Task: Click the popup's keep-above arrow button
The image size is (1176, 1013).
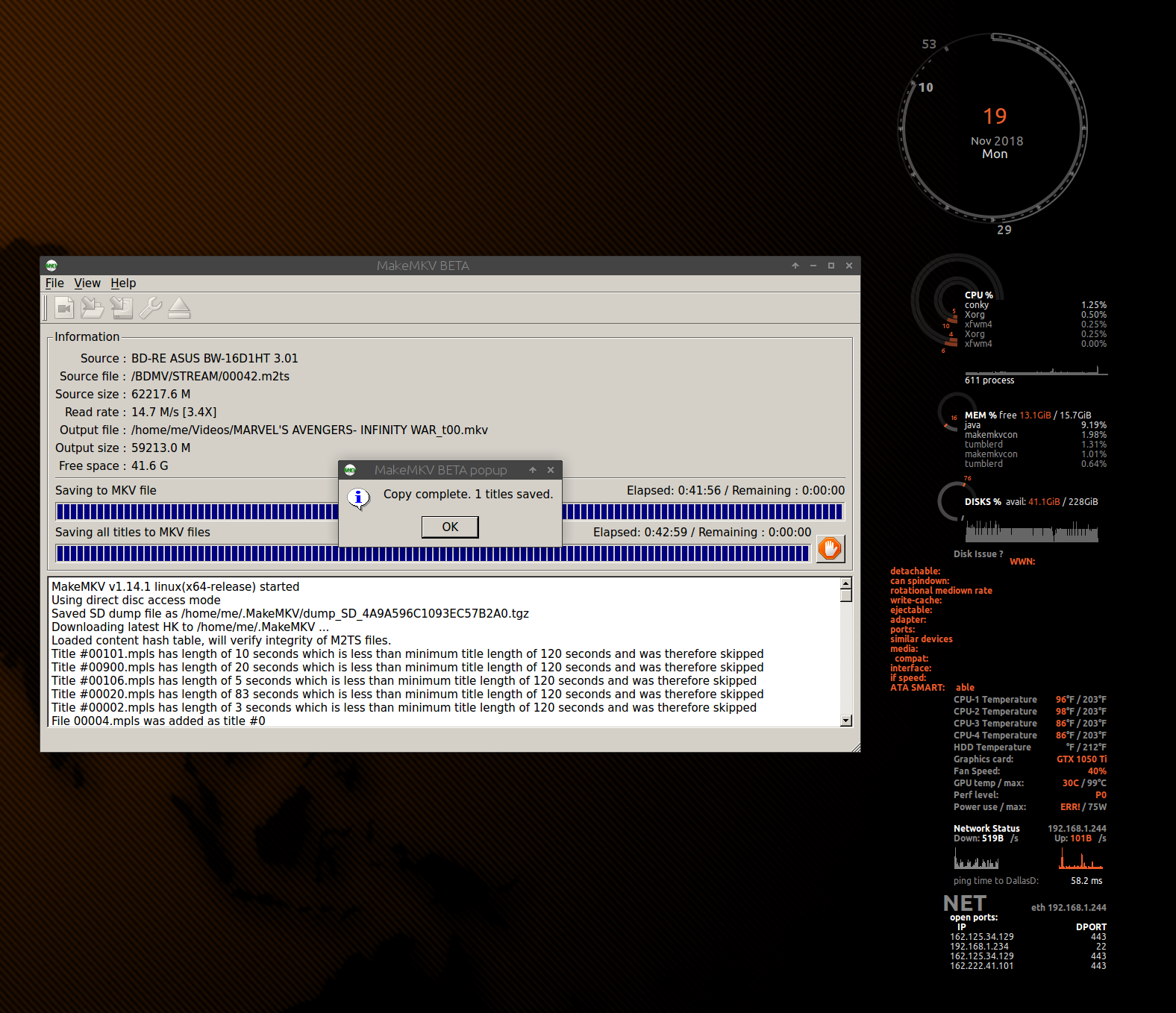Action: (x=533, y=470)
